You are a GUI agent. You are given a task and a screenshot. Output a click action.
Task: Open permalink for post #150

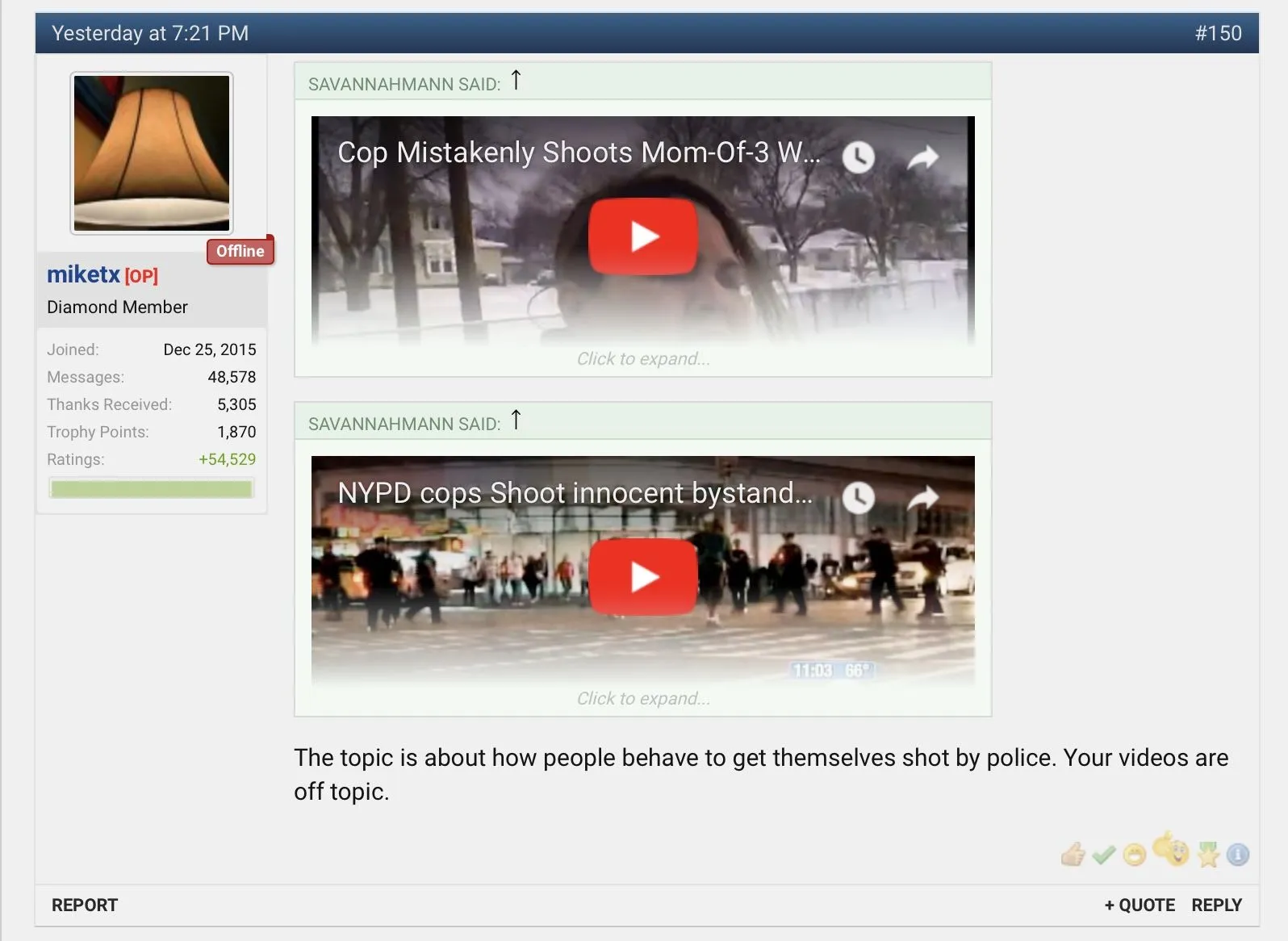pyautogui.click(x=1219, y=33)
